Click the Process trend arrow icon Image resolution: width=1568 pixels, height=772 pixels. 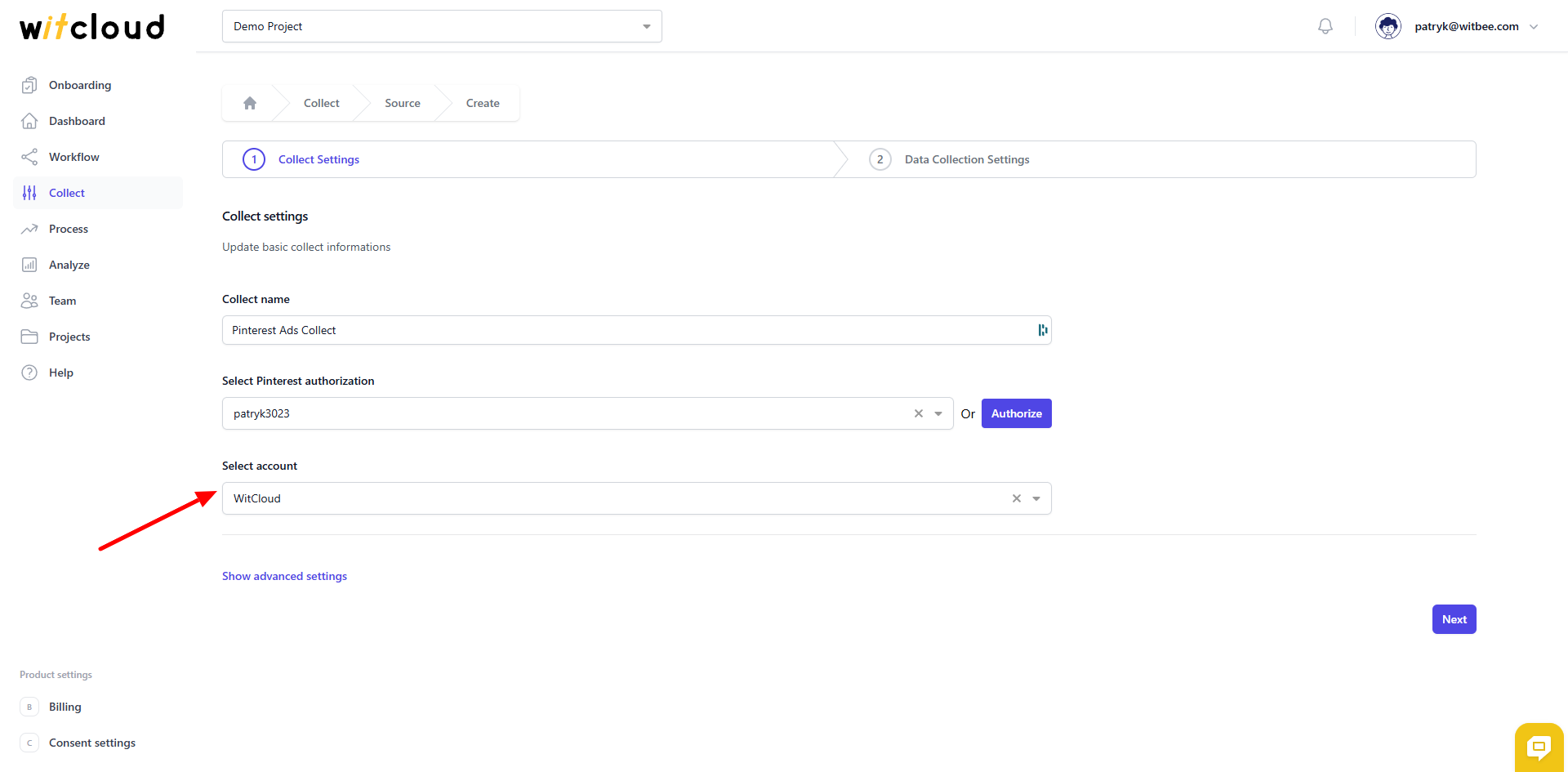[x=29, y=229]
